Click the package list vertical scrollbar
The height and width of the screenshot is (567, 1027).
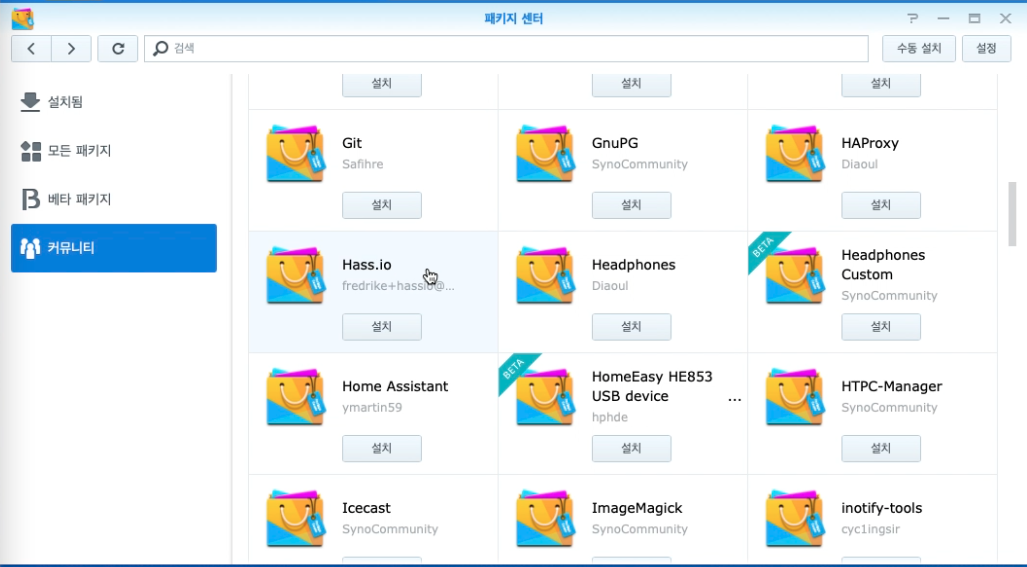click(x=1012, y=214)
